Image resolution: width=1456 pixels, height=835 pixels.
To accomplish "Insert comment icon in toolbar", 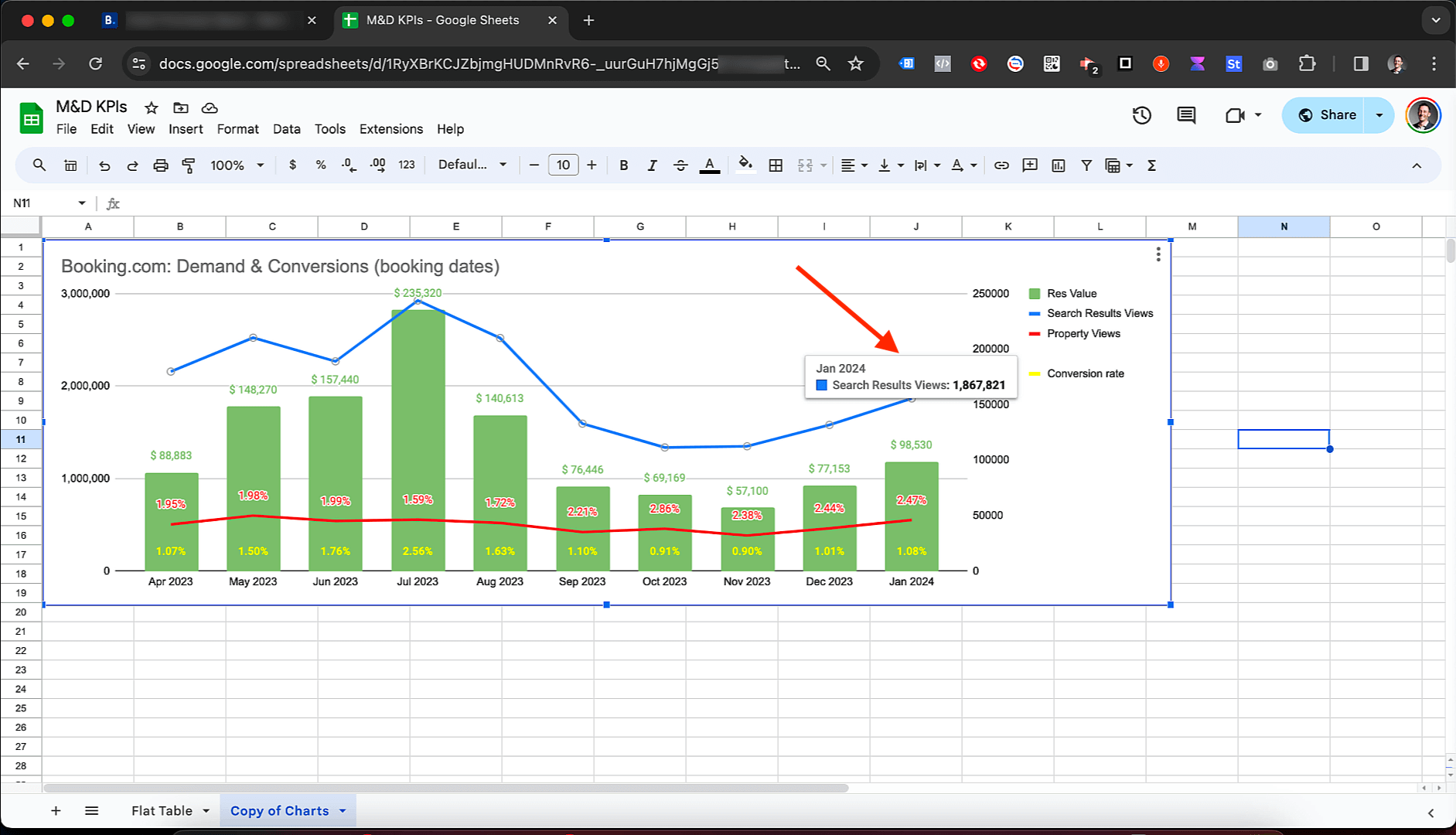I will (x=1030, y=165).
